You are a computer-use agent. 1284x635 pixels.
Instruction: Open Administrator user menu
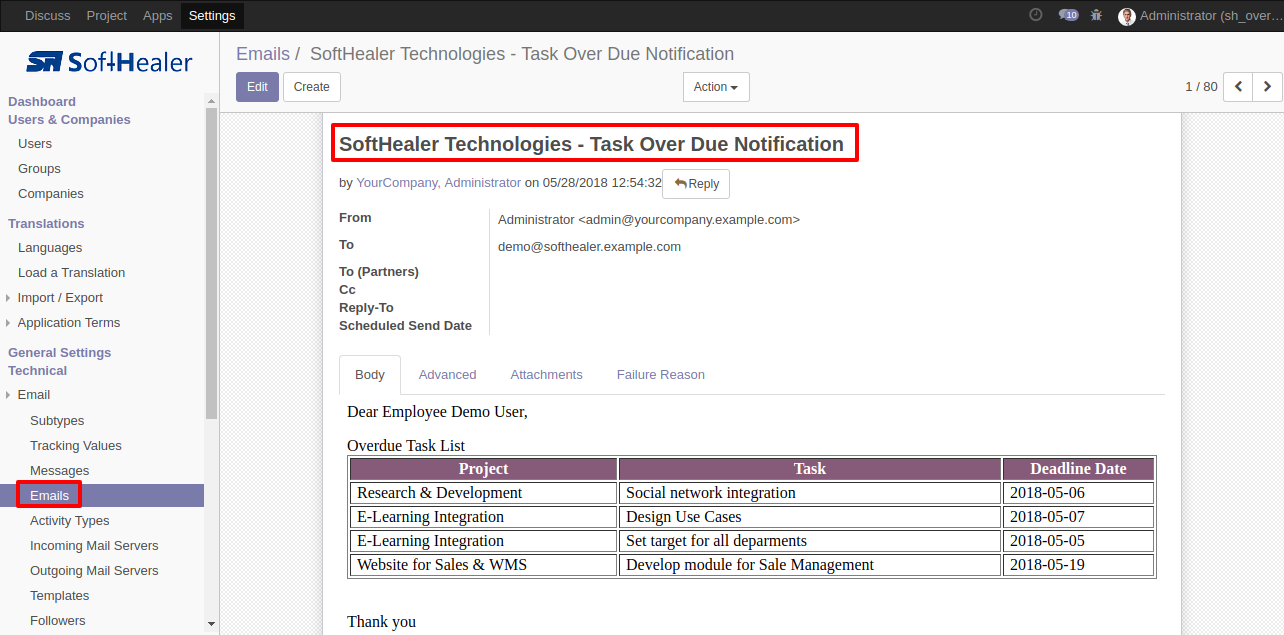coord(1200,16)
